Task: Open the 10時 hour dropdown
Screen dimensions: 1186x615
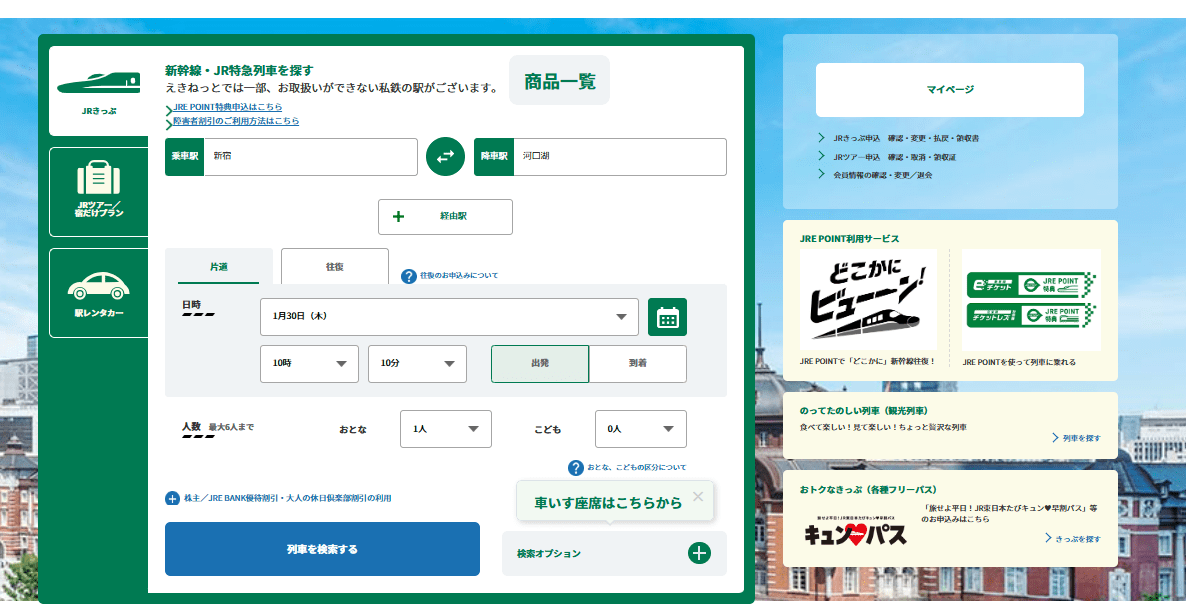Action: click(308, 364)
